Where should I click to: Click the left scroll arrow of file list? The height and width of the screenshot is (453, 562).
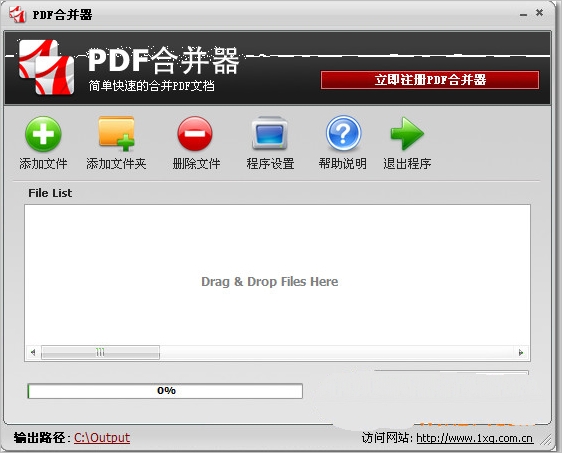coord(33,352)
